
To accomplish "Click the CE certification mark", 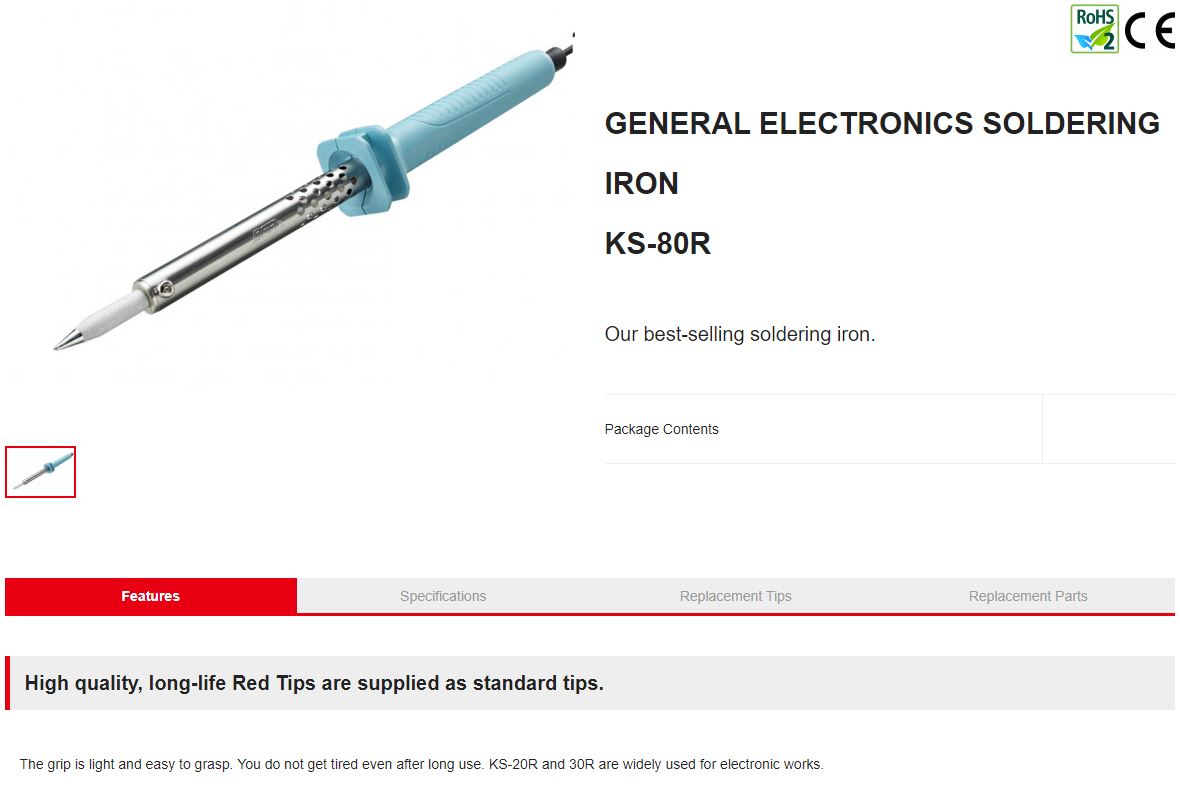I will (x=1150, y=32).
